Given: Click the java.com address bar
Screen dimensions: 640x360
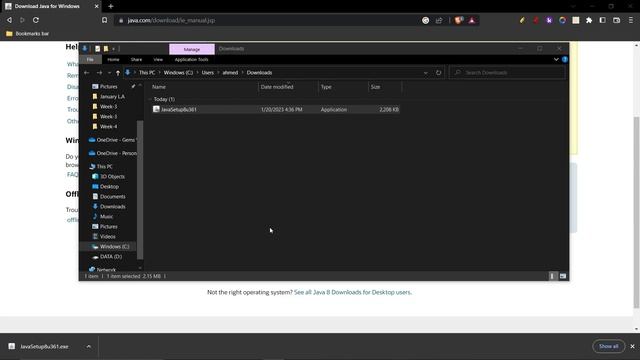Looking at the screenshot, I should click(x=269, y=20).
